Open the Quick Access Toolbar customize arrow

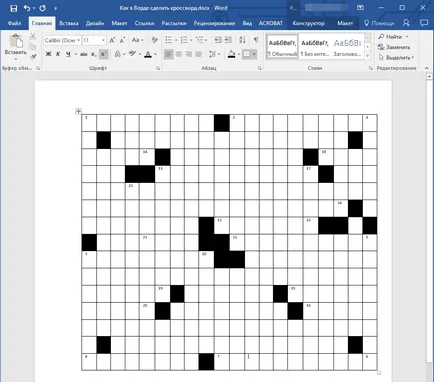click(x=55, y=8)
